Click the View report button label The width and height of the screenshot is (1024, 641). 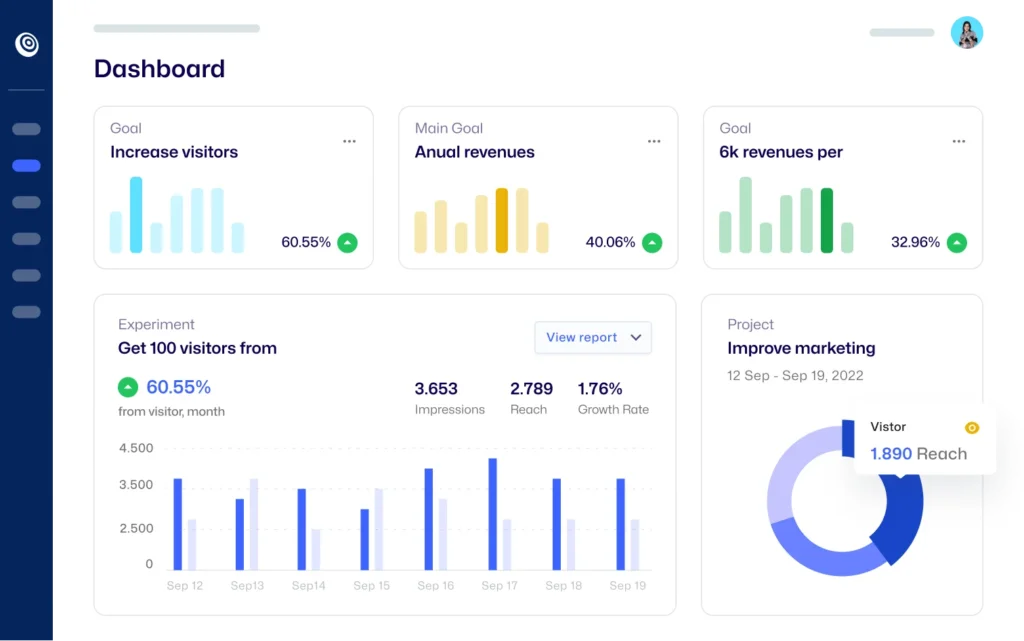[x=581, y=338]
